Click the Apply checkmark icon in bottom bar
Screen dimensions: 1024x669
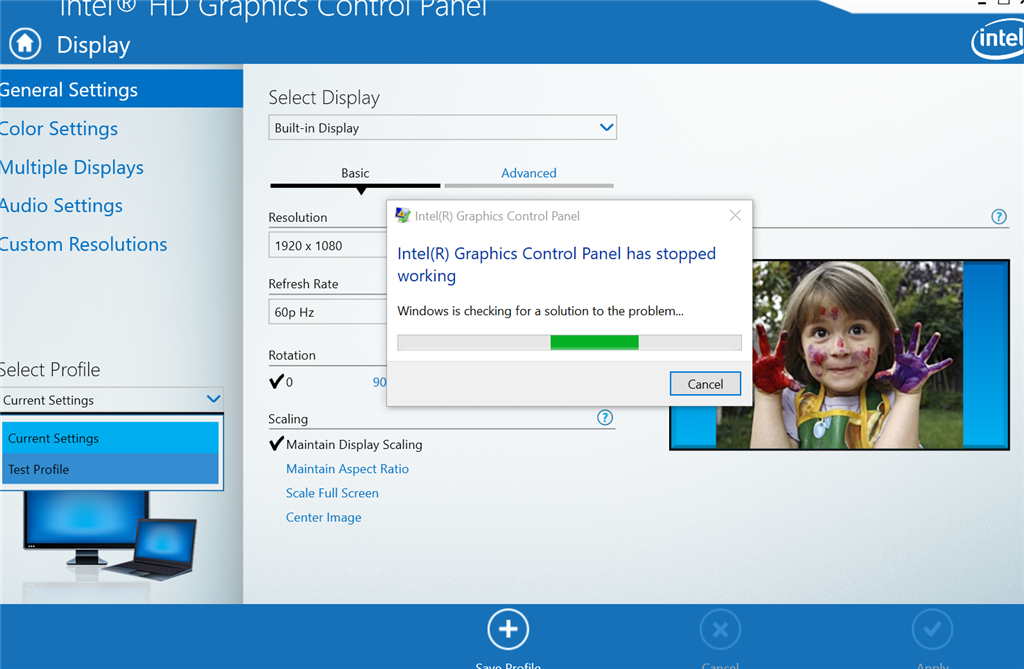point(932,630)
